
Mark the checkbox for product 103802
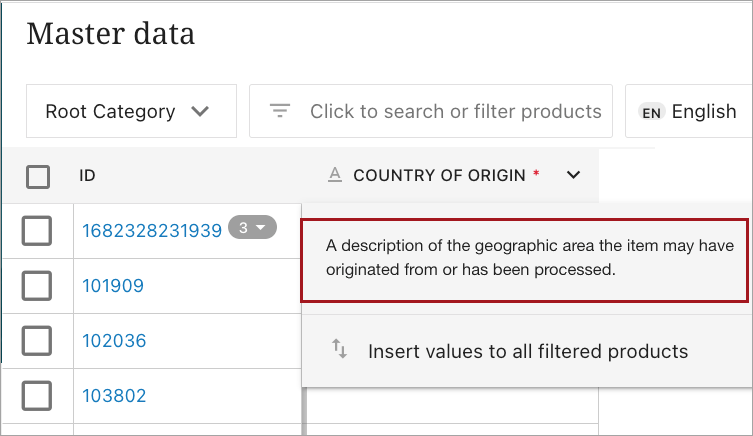37,396
